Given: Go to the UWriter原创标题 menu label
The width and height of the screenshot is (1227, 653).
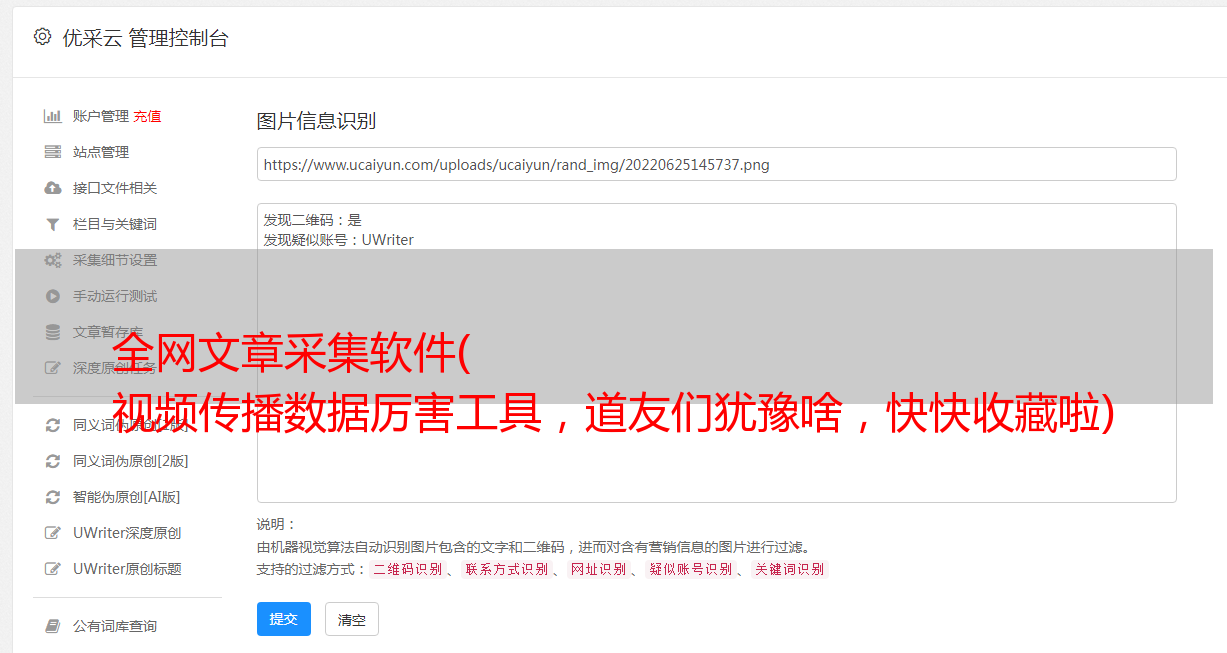Looking at the screenshot, I should pos(127,569).
